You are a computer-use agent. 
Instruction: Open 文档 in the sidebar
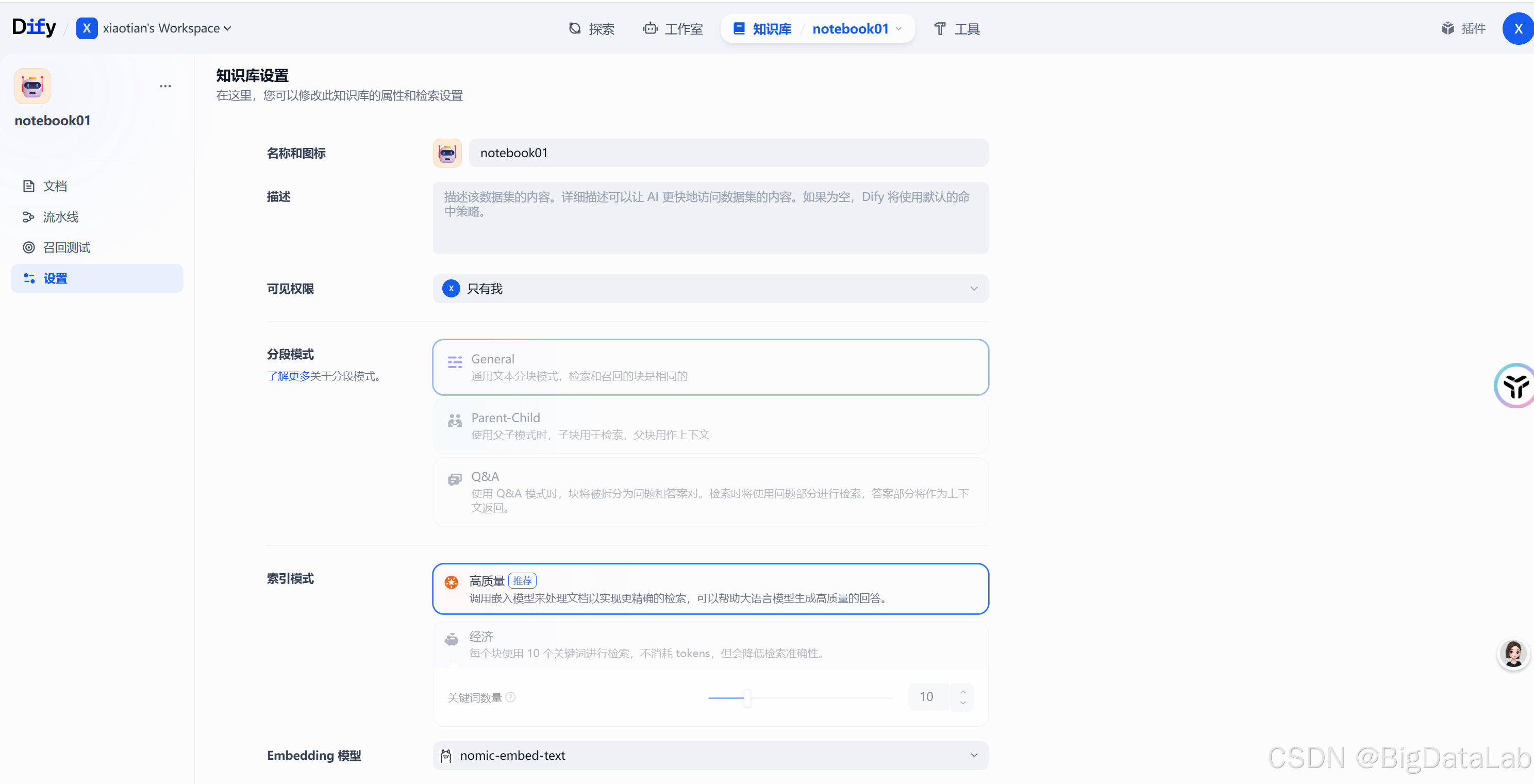point(97,186)
